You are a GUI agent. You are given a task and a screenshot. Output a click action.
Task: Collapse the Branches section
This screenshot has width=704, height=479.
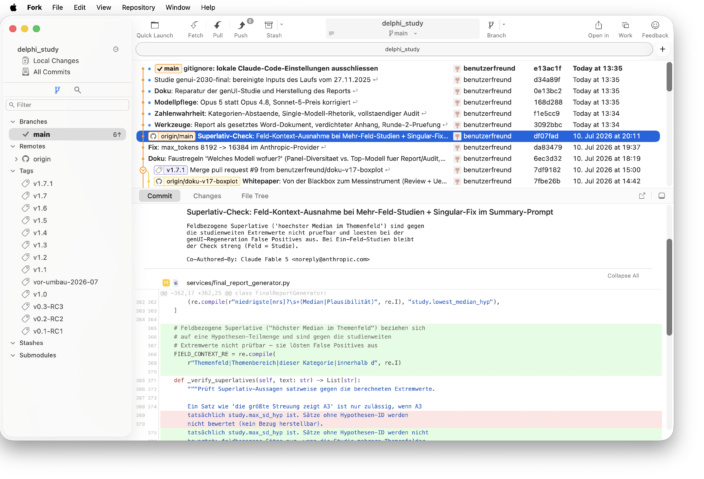point(13,122)
